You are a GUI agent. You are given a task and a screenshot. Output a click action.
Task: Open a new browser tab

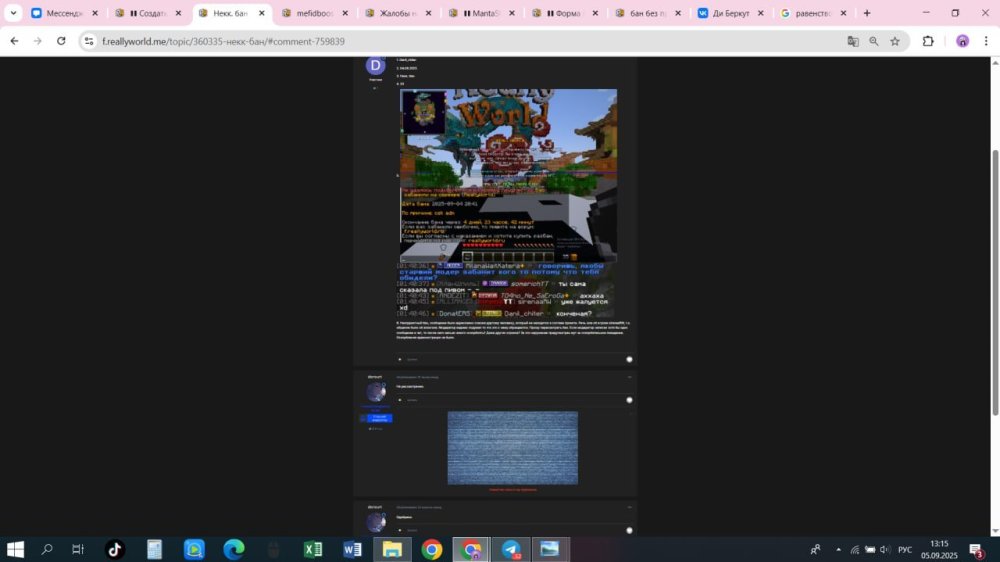867,13
